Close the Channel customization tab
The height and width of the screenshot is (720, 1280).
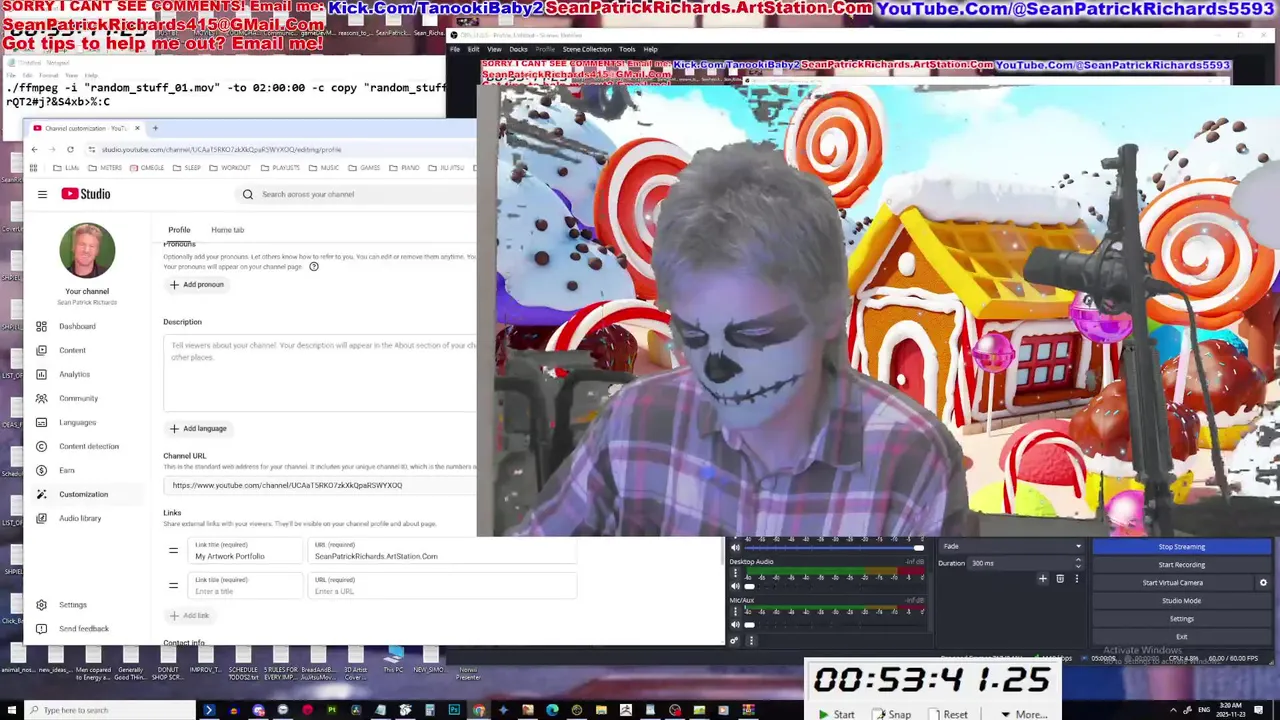[138, 128]
